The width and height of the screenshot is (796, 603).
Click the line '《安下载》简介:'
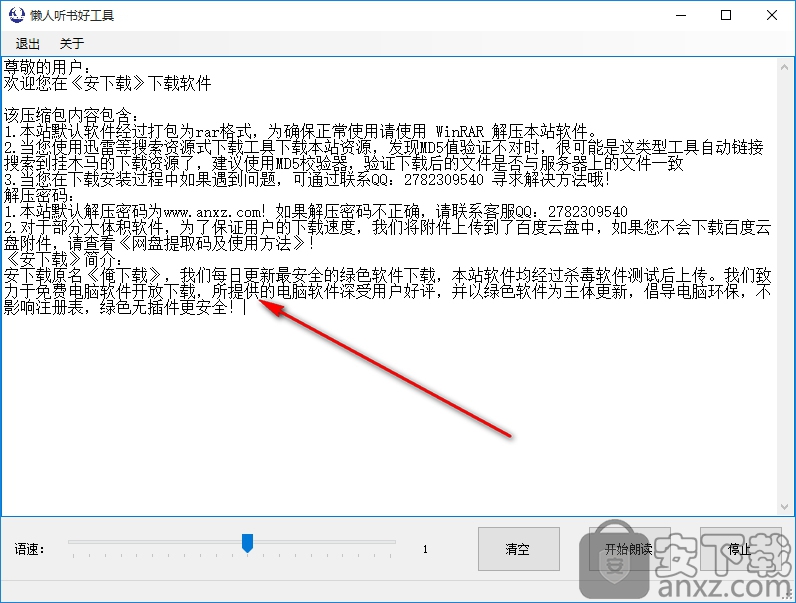pos(63,259)
